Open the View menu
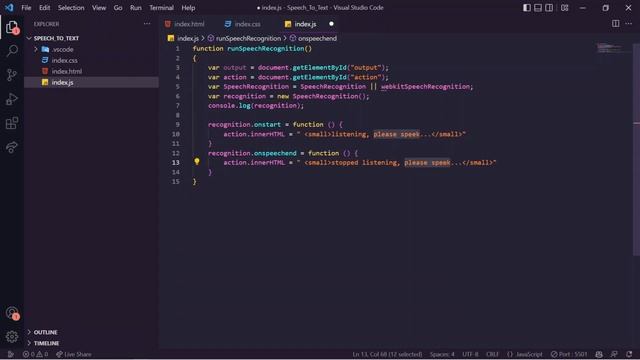The width and height of the screenshot is (640, 360). click(x=99, y=8)
